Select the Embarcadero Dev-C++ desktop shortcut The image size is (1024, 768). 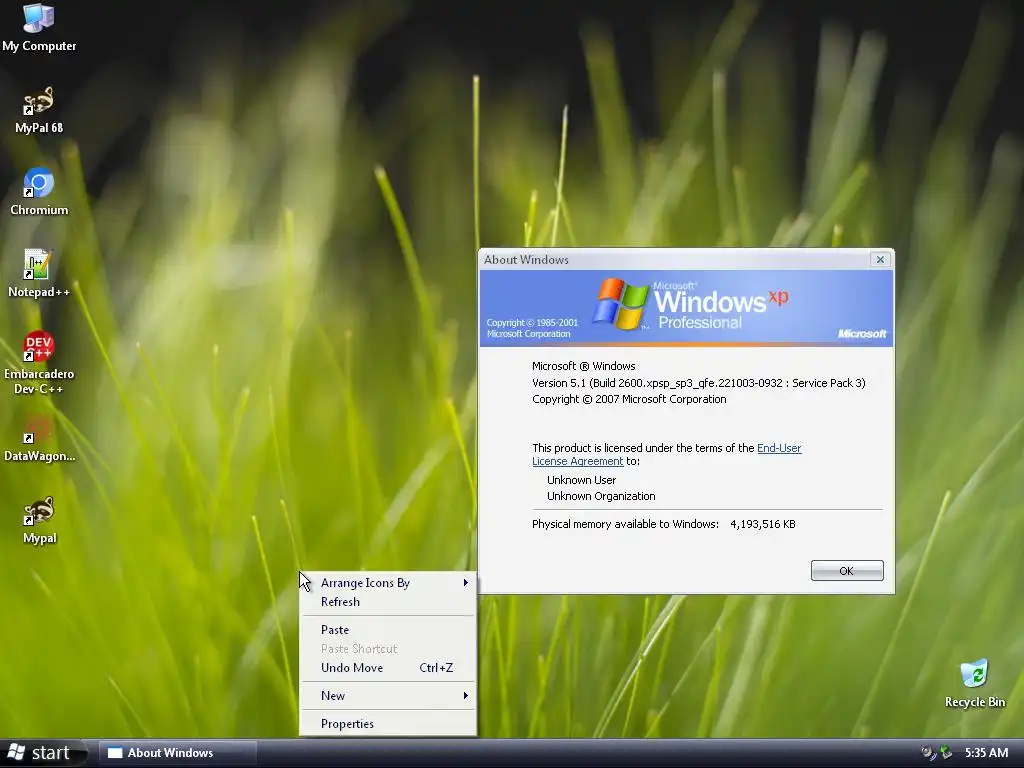(39, 363)
